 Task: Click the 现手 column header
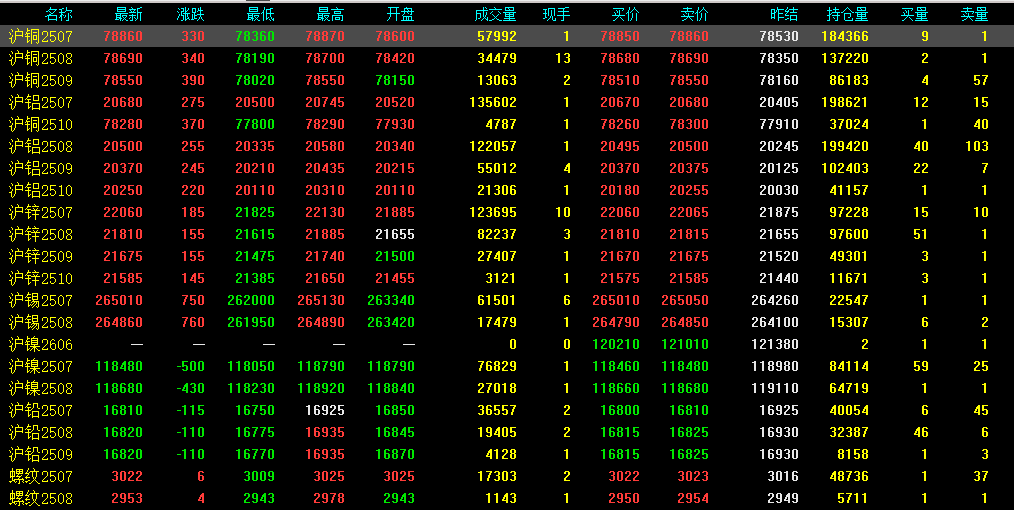click(556, 15)
